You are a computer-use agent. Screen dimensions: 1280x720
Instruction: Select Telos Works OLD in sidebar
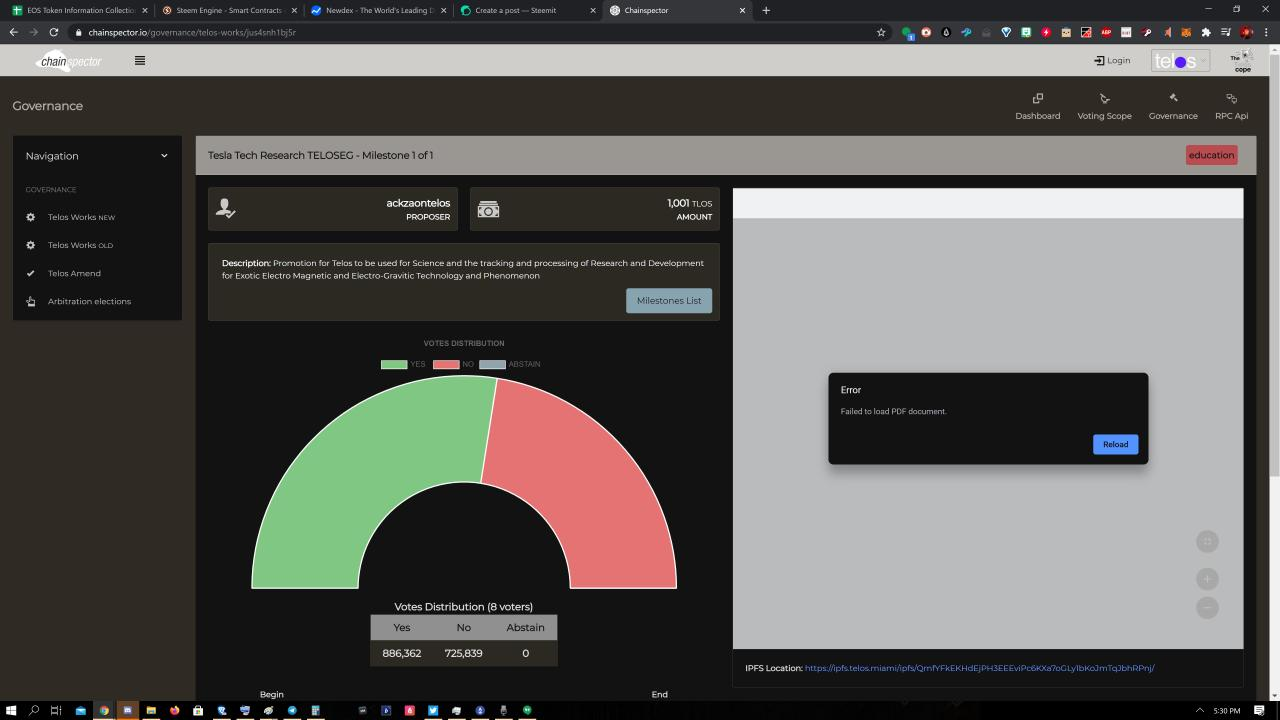(81, 245)
